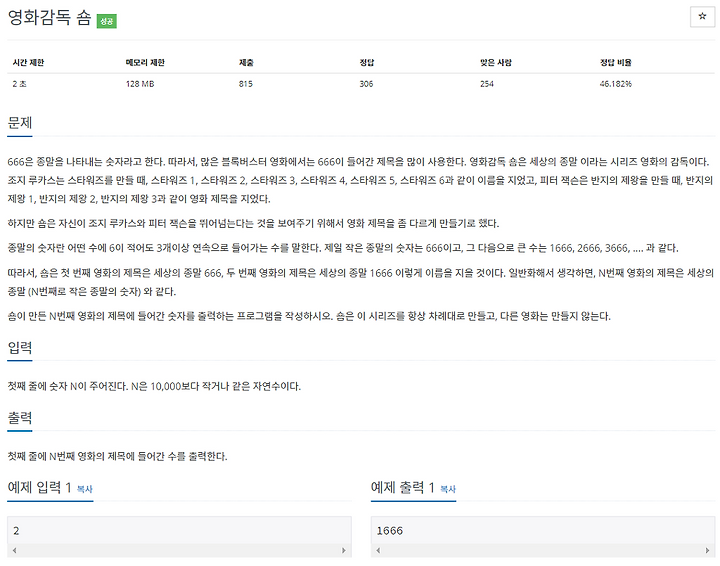Click the 입력 section heading
Viewport: 720px width, 566px height.
20,347
